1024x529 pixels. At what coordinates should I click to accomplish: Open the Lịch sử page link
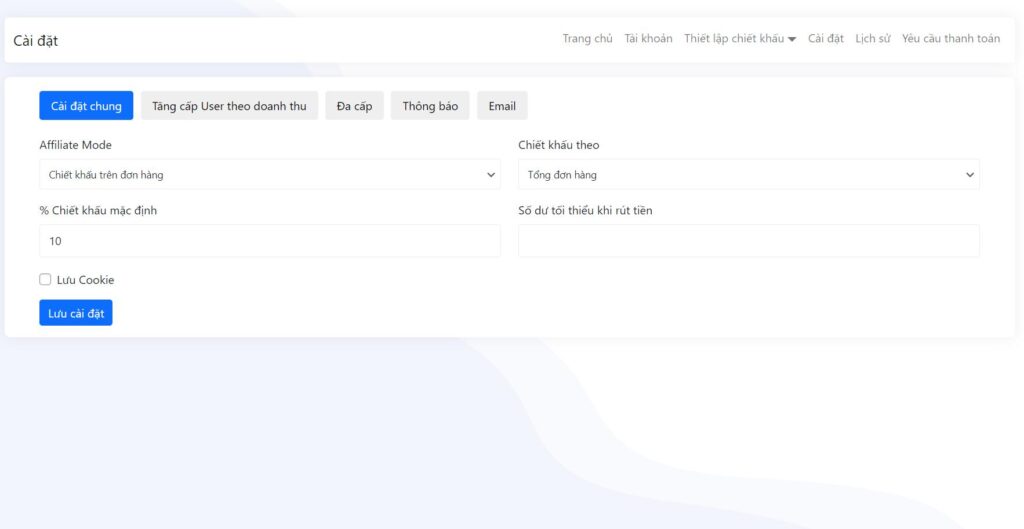[873, 39]
